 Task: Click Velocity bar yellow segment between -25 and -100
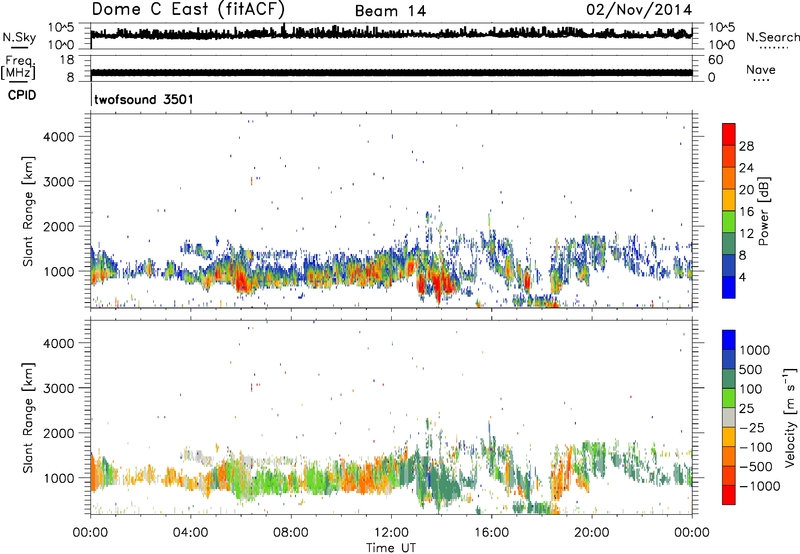[x=729, y=437]
